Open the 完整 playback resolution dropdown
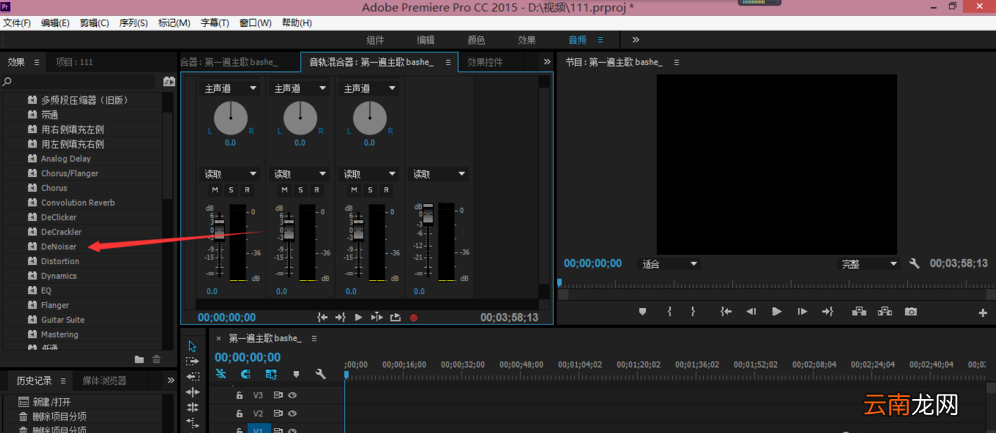The height and width of the screenshot is (433, 996). coord(869,263)
